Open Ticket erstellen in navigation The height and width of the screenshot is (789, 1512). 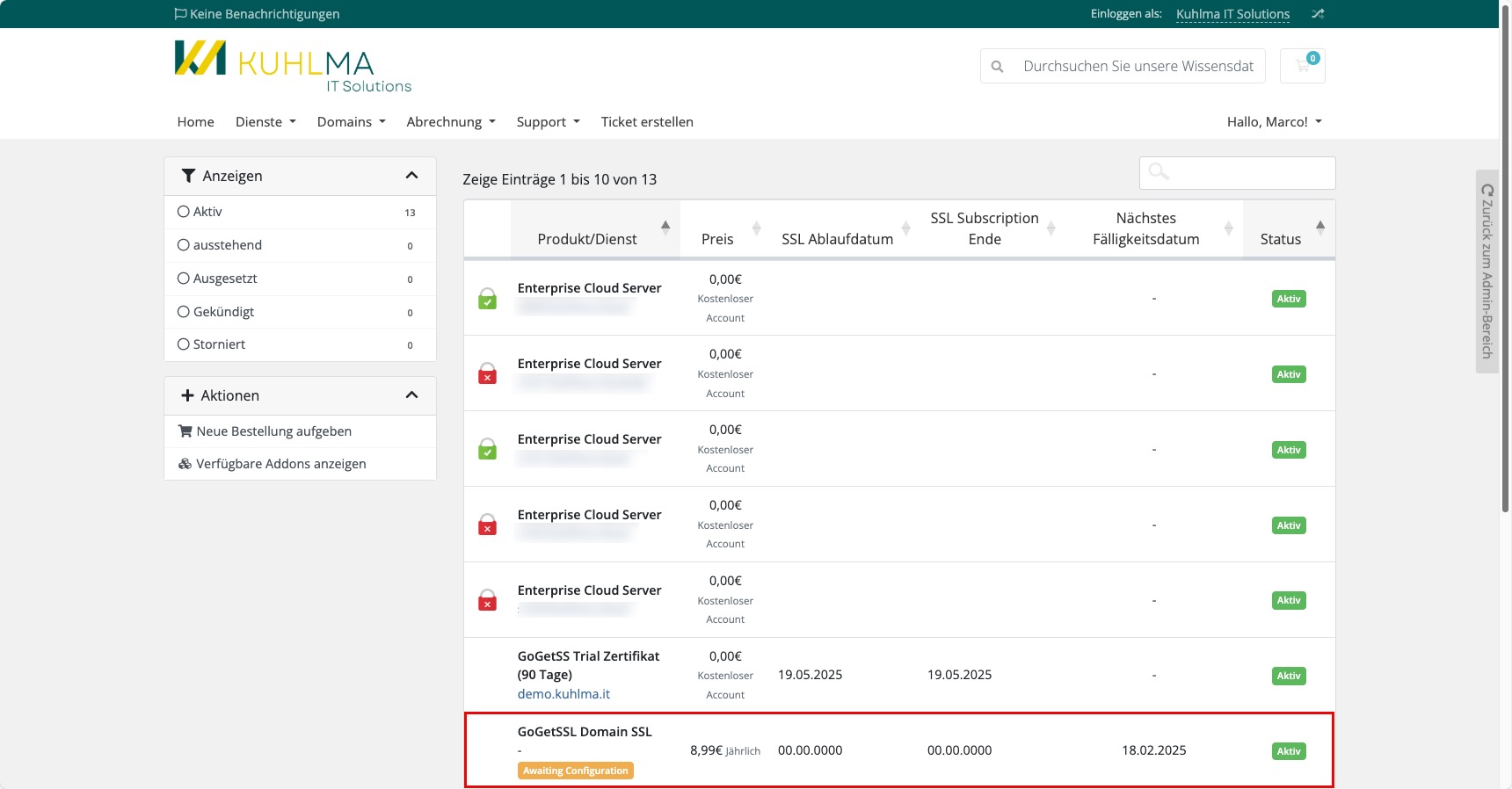647,121
